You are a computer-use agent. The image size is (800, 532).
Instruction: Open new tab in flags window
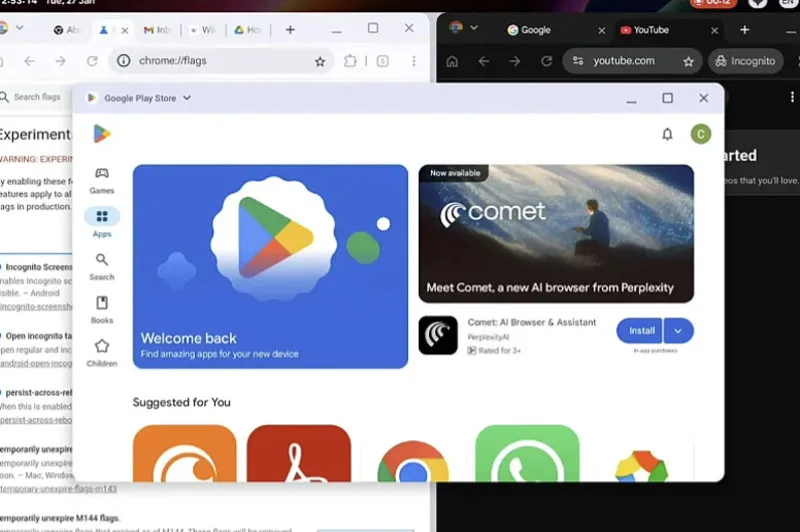coord(290,30)
